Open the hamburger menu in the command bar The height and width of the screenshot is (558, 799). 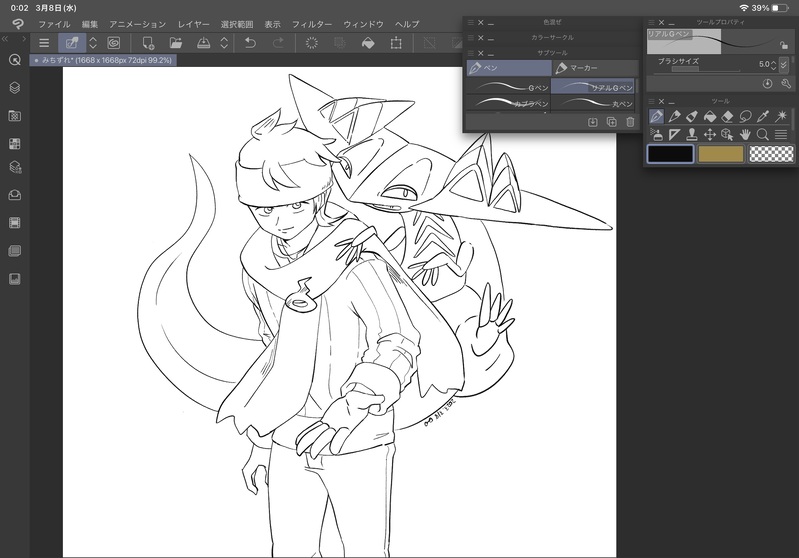click(x=44, y=43)
